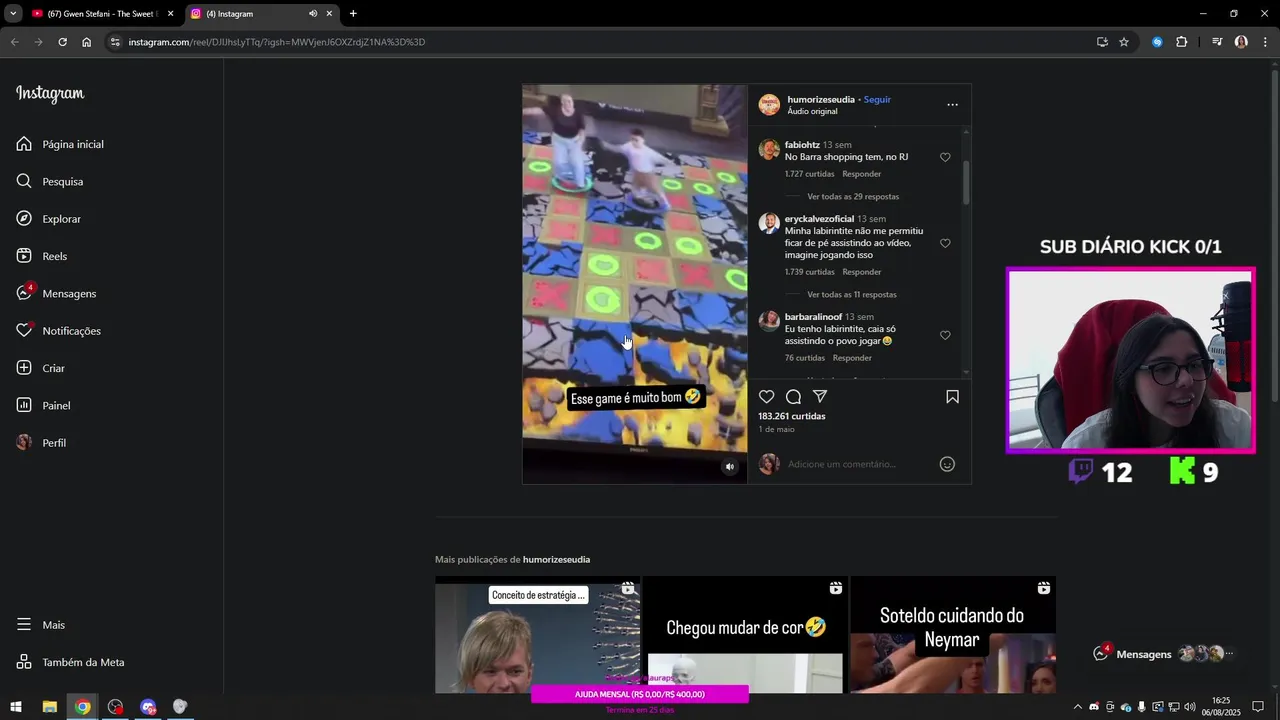1280x720 pixels.
Task: Open Discord from the taskbar
Action: coord(149,707)
